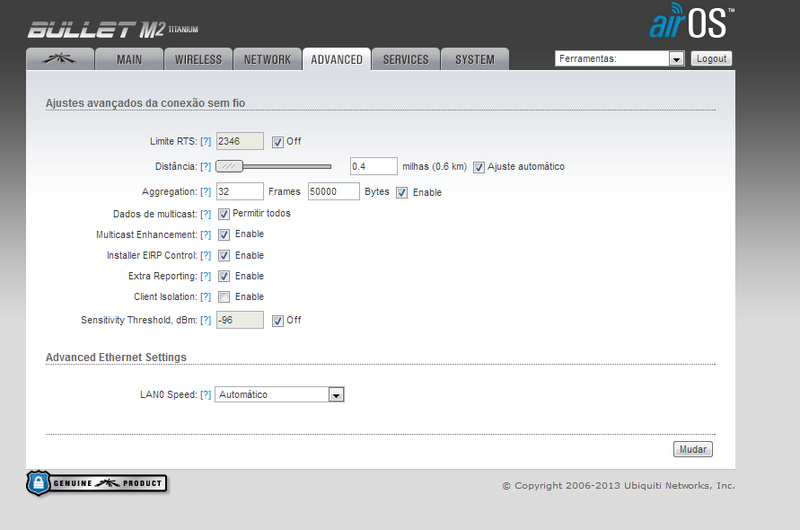Open the Ferramentas tools dropdown
This screenshot has width=800, height=530.
click(x=619, y=59)
